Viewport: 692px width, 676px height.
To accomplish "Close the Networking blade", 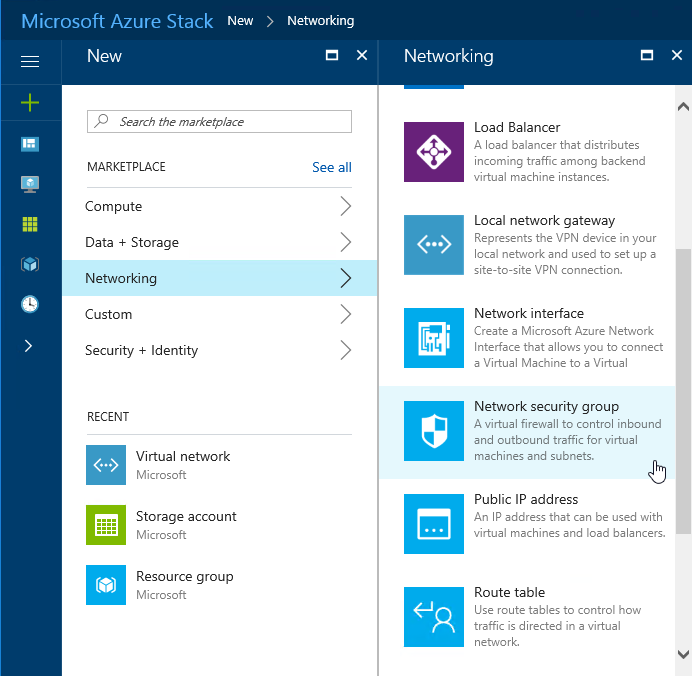I will click(x=677, y=55).
